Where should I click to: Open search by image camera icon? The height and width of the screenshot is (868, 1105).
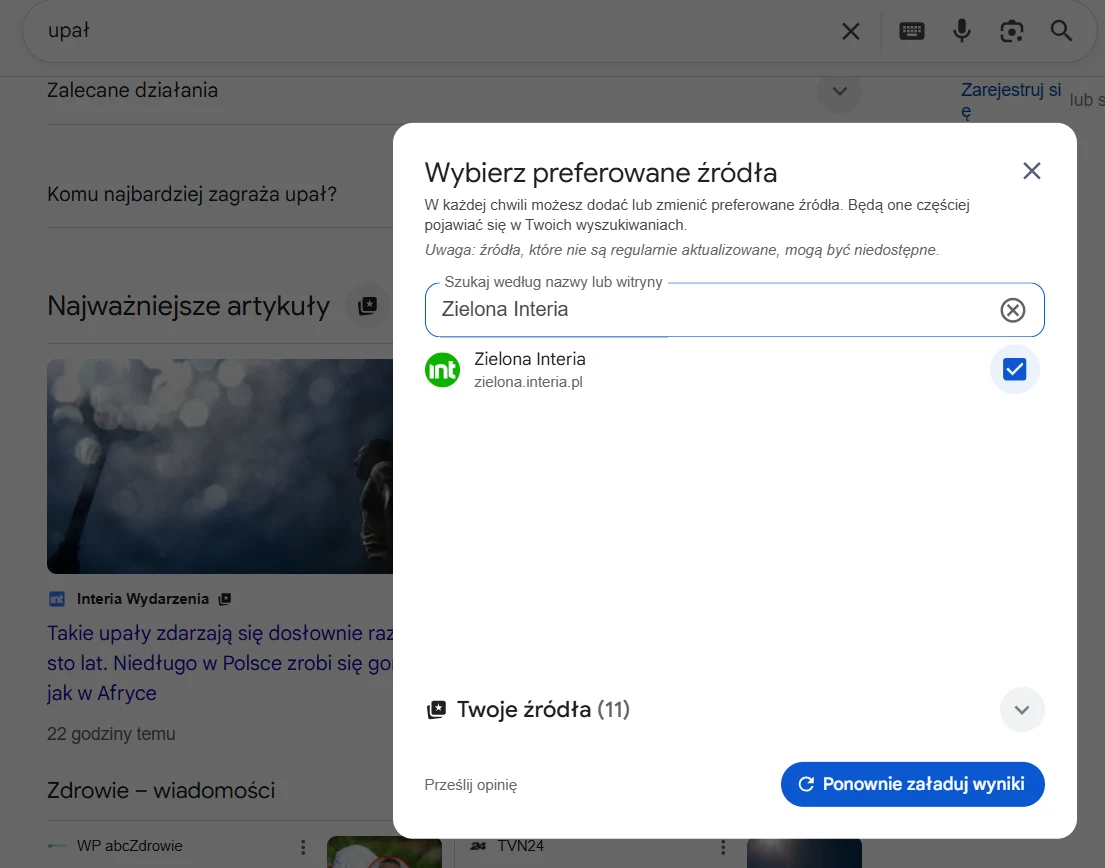point(1011,31)
